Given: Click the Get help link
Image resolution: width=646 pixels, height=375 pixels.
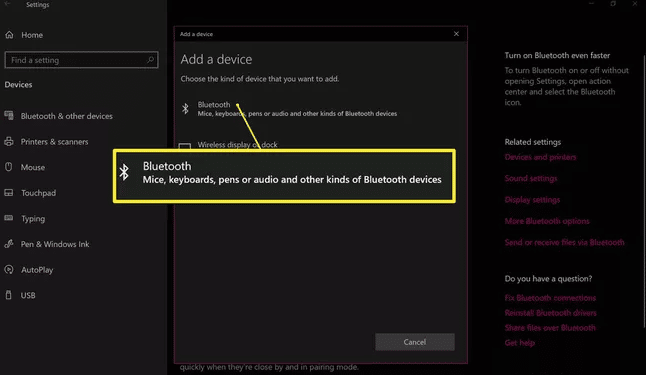Looking at the screenshot, I should coord(520,343).
